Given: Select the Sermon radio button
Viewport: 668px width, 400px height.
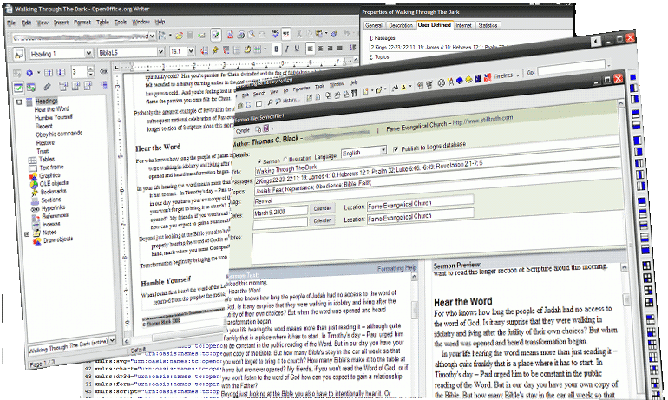Looking at the screenshot, I should 259,161.
